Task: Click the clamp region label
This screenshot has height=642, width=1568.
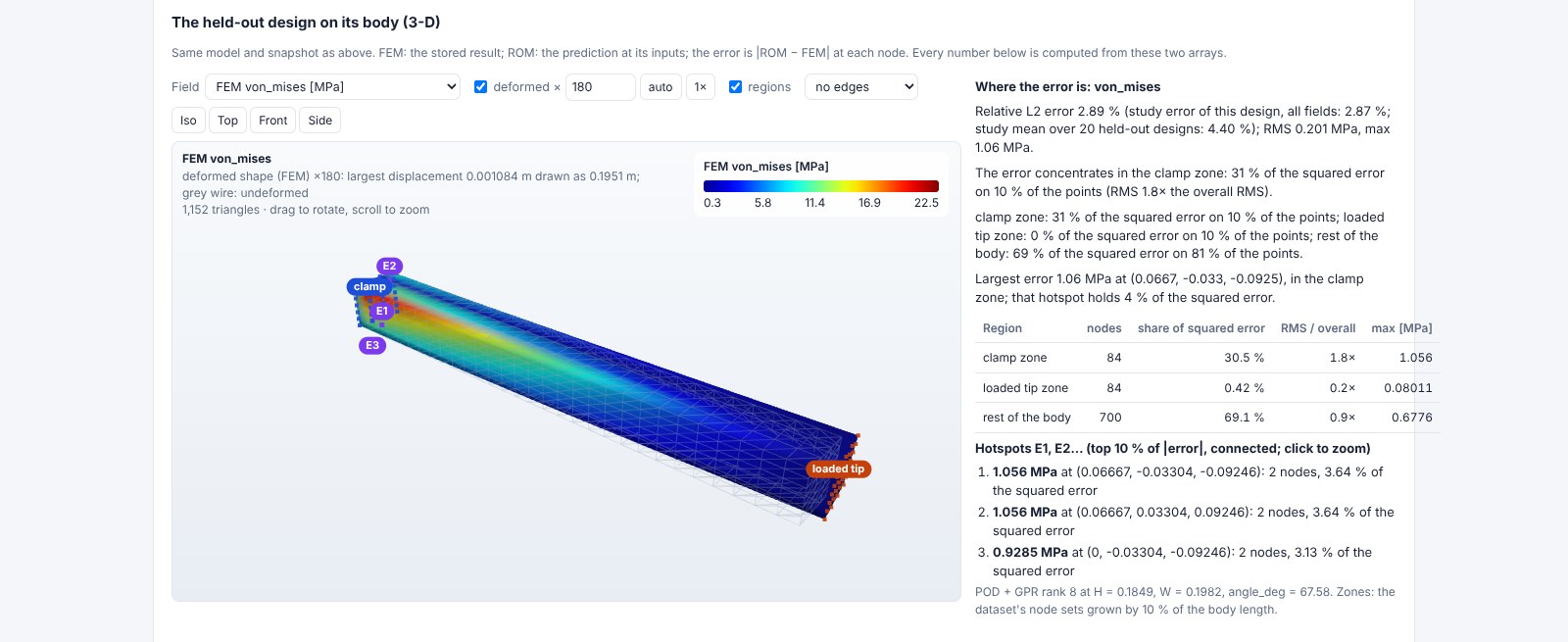Action: point(369,286)
